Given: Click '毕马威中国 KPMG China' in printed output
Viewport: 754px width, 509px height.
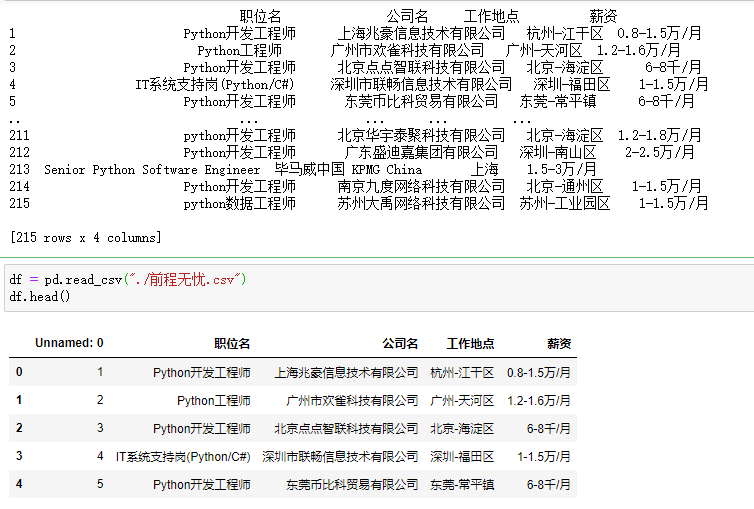Looking at the screenshot, I should tap(348, 169).
